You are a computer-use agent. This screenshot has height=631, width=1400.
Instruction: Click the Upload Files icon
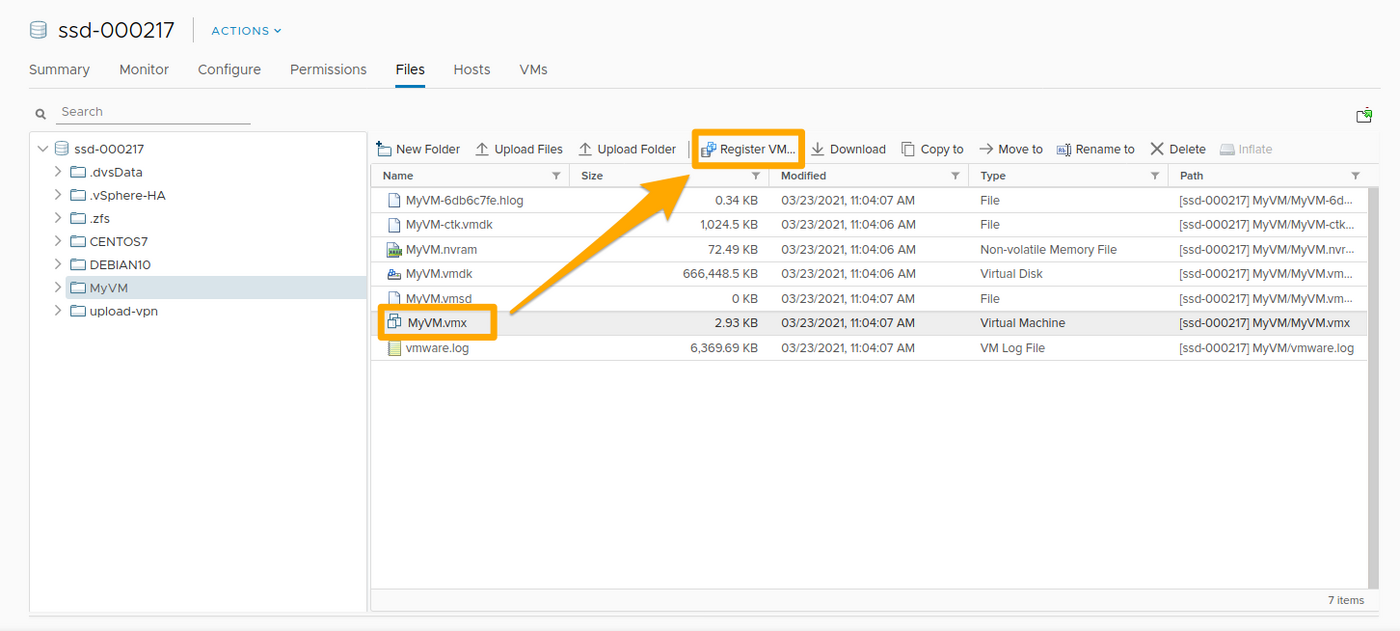(x=481, y=148)
